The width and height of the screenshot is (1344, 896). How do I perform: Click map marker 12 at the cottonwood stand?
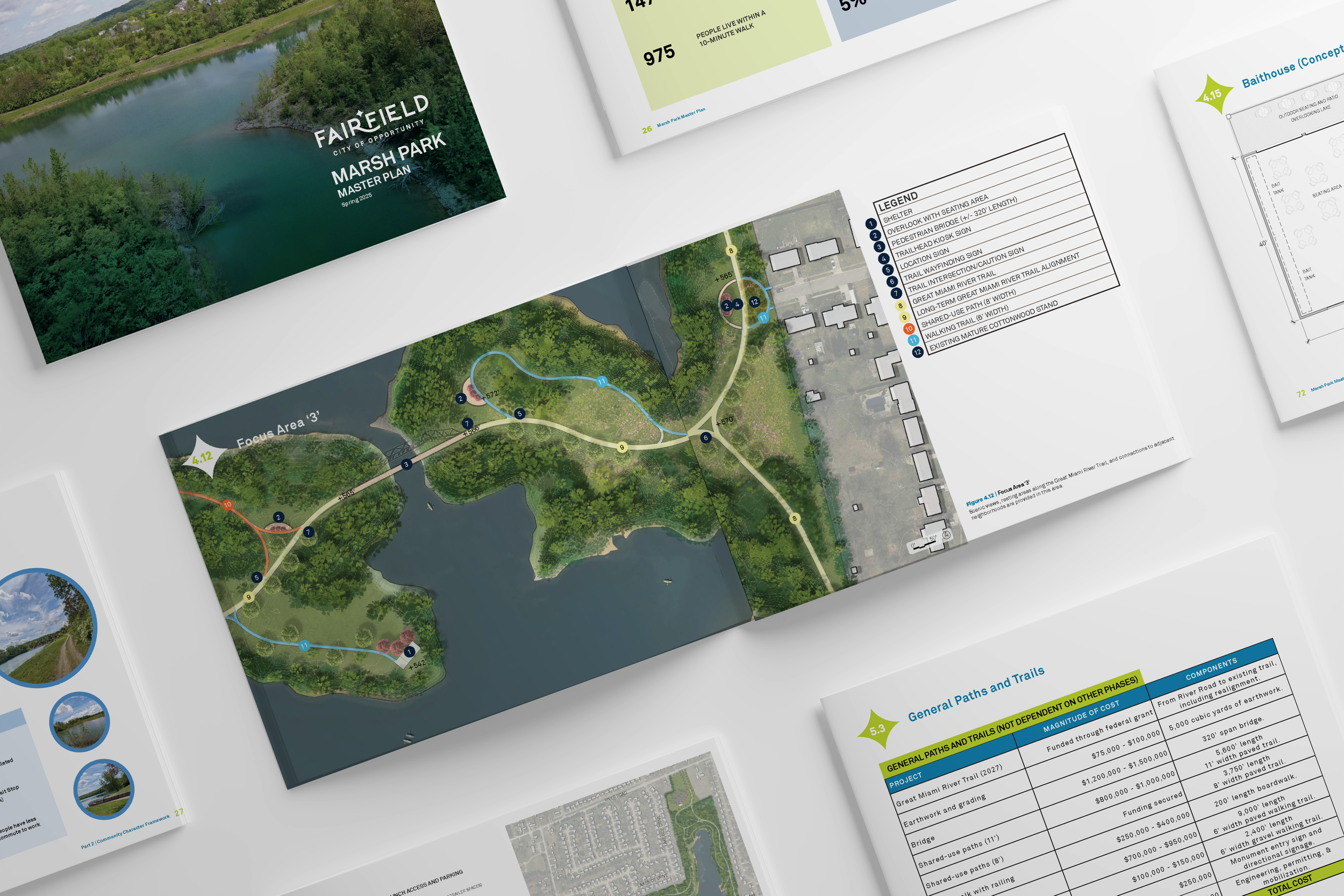754,302
